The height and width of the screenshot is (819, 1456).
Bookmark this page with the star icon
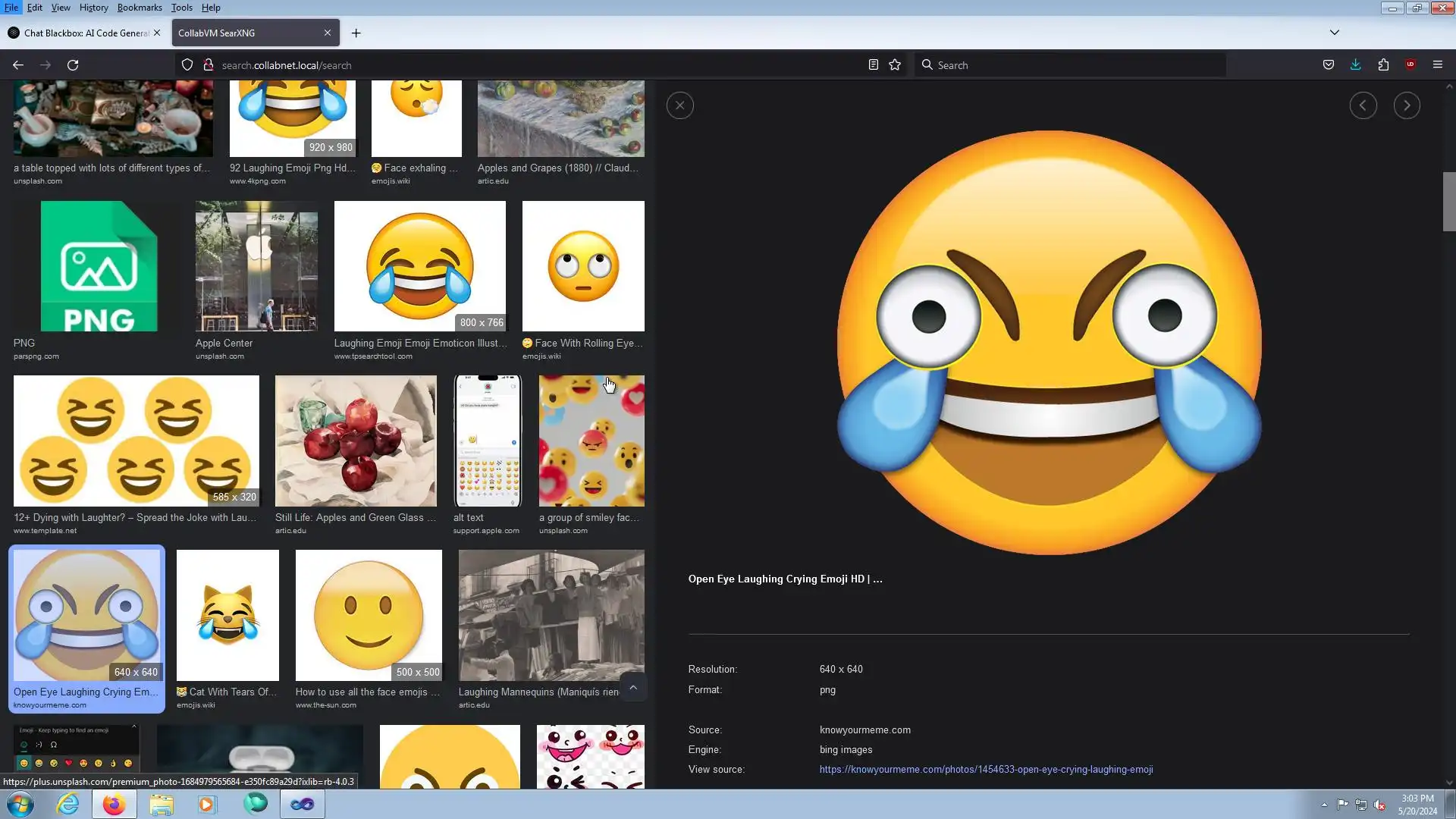coord(895,65)
